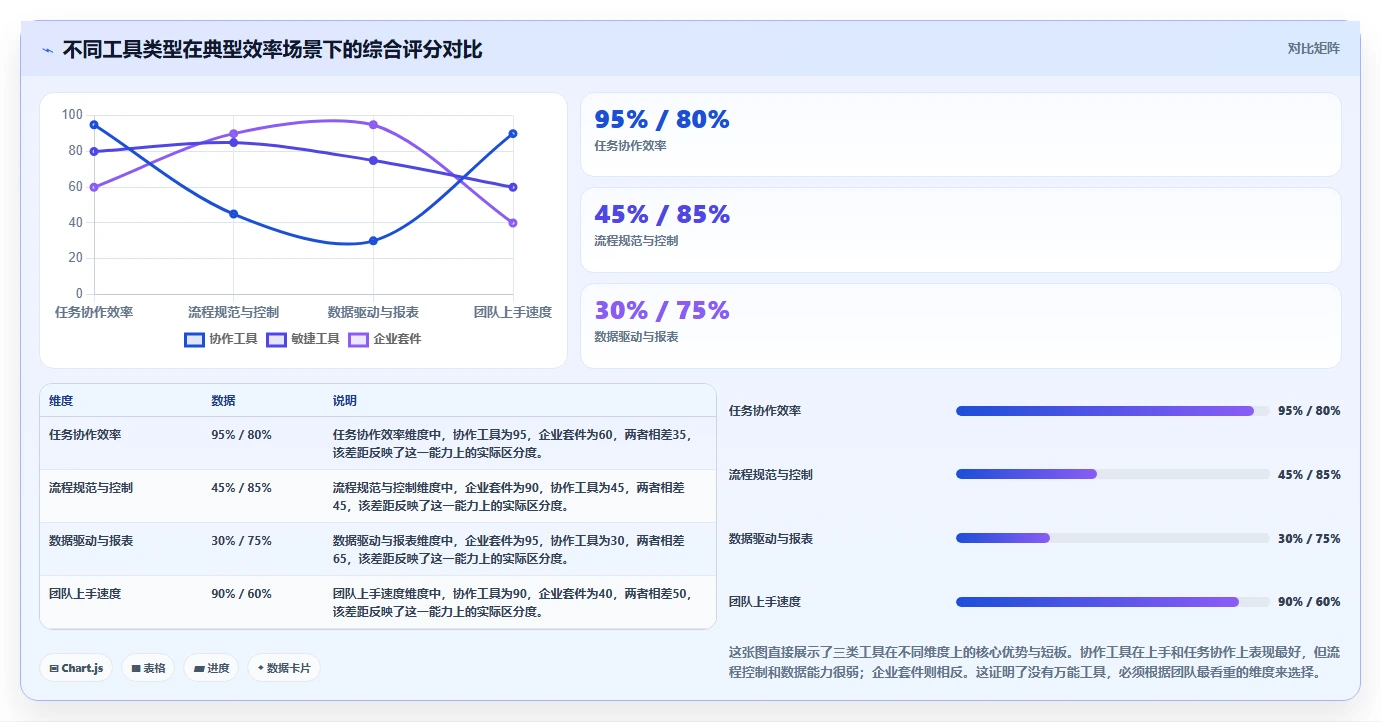Click the 企业套件 point at 团队上手速度
1381x722 pixels.
(512, 223)
